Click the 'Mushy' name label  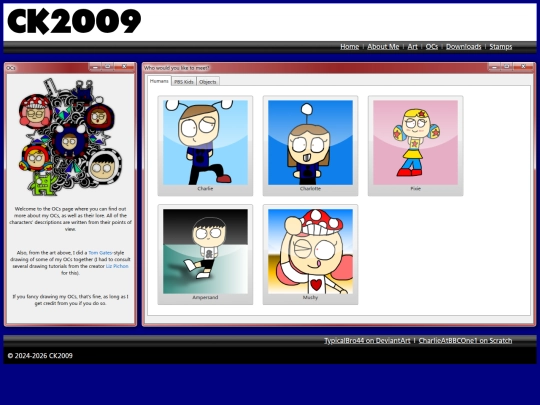[310, 297]
